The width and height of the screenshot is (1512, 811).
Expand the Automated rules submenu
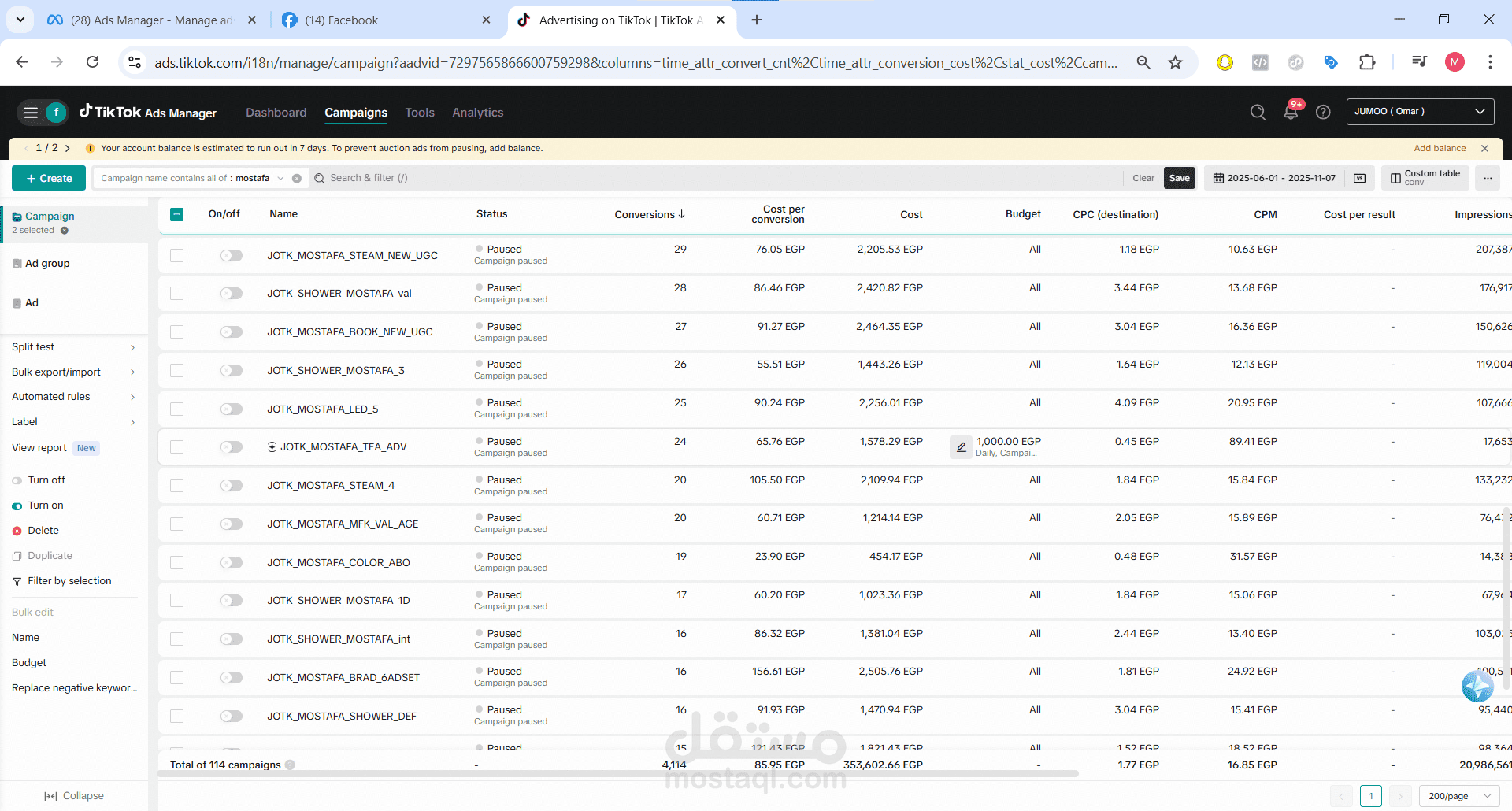coord(132,397)
